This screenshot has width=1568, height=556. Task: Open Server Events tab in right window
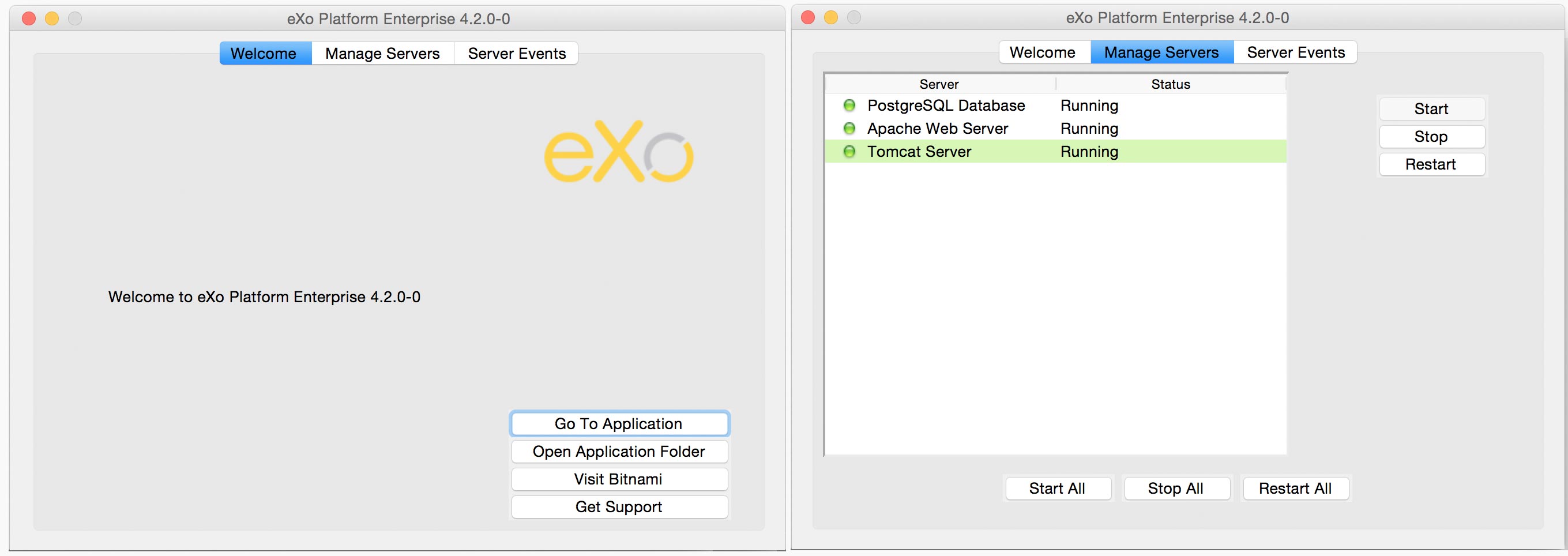[1295, 52]
